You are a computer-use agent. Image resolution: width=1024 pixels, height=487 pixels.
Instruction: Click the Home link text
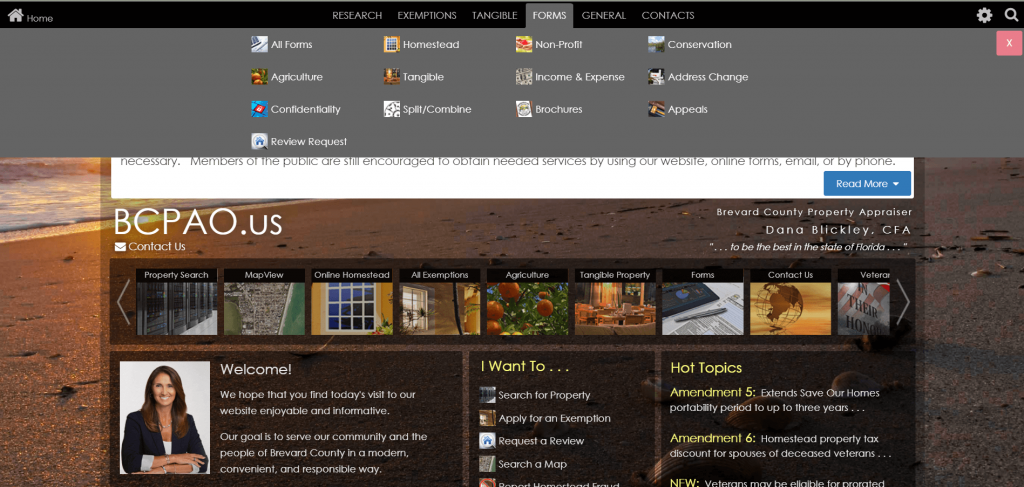(40, 18)
